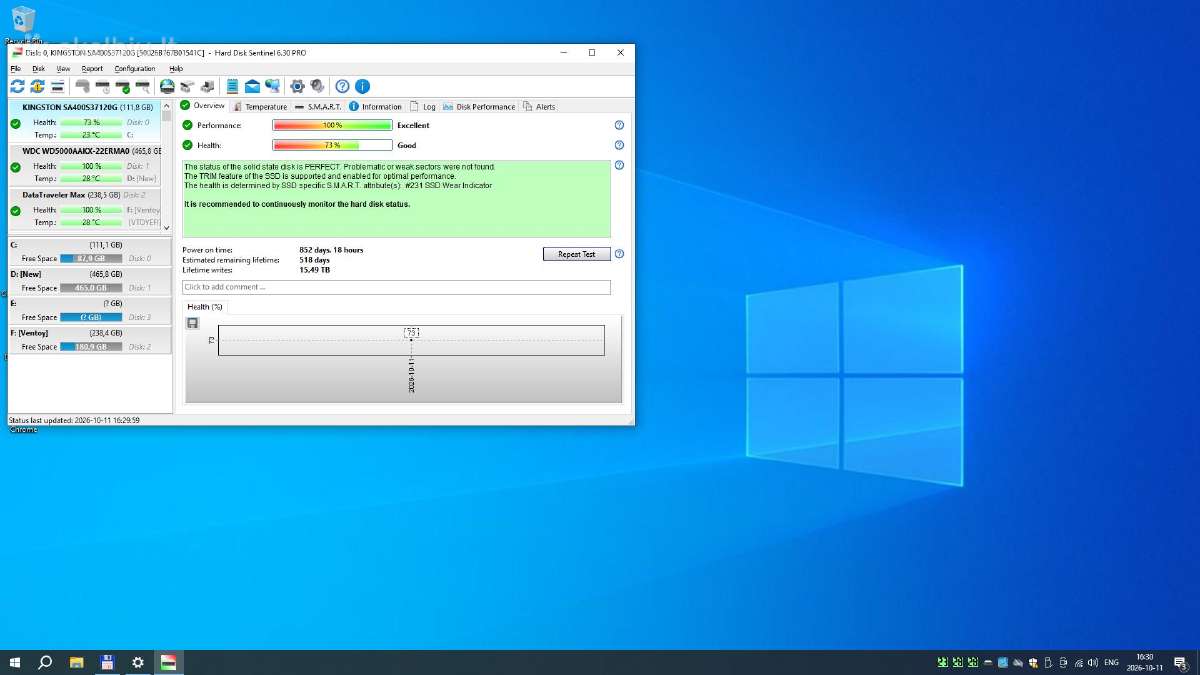1200x675 pixels.
Task: Open the View menu
Action: 63,69
